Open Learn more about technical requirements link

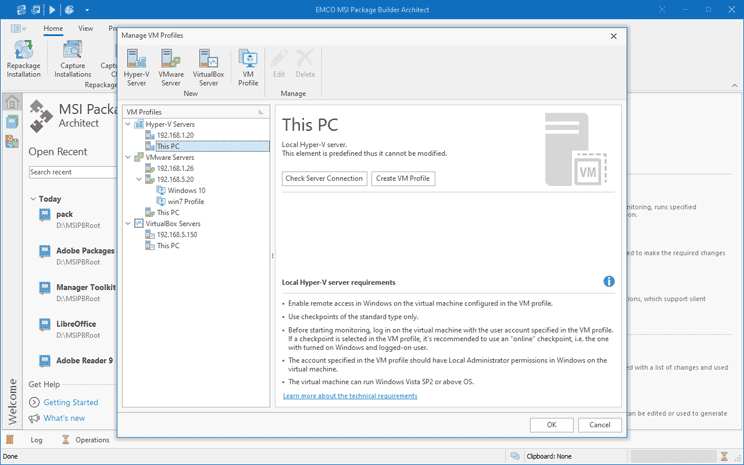click(350, 396)
